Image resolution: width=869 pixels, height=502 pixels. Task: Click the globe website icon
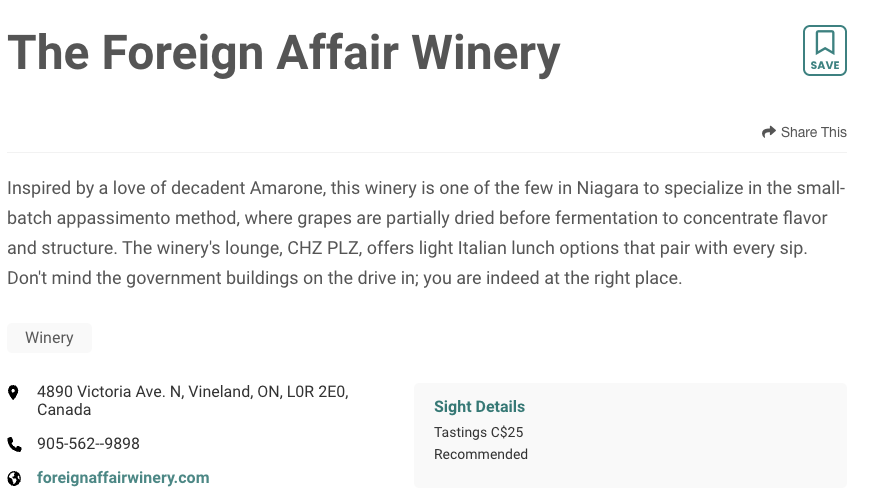pyautogui.click(x=14, y=478)
